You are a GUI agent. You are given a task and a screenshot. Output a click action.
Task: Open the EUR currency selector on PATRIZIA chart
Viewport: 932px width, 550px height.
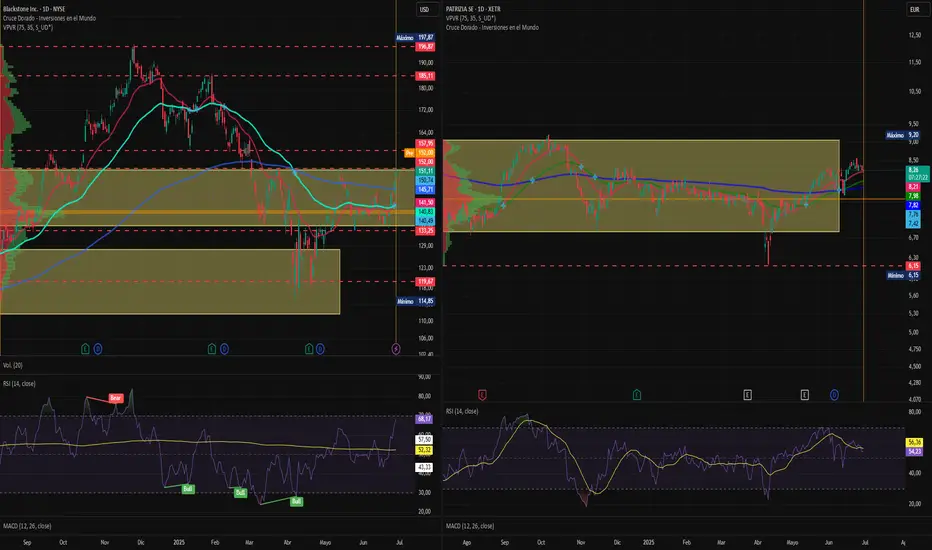916,9
